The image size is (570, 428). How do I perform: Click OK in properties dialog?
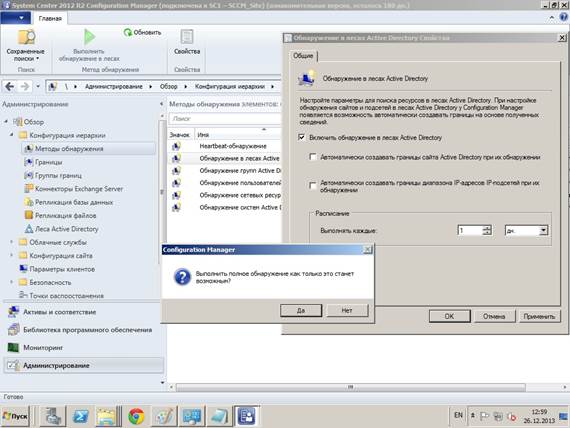tap(450, 316)
